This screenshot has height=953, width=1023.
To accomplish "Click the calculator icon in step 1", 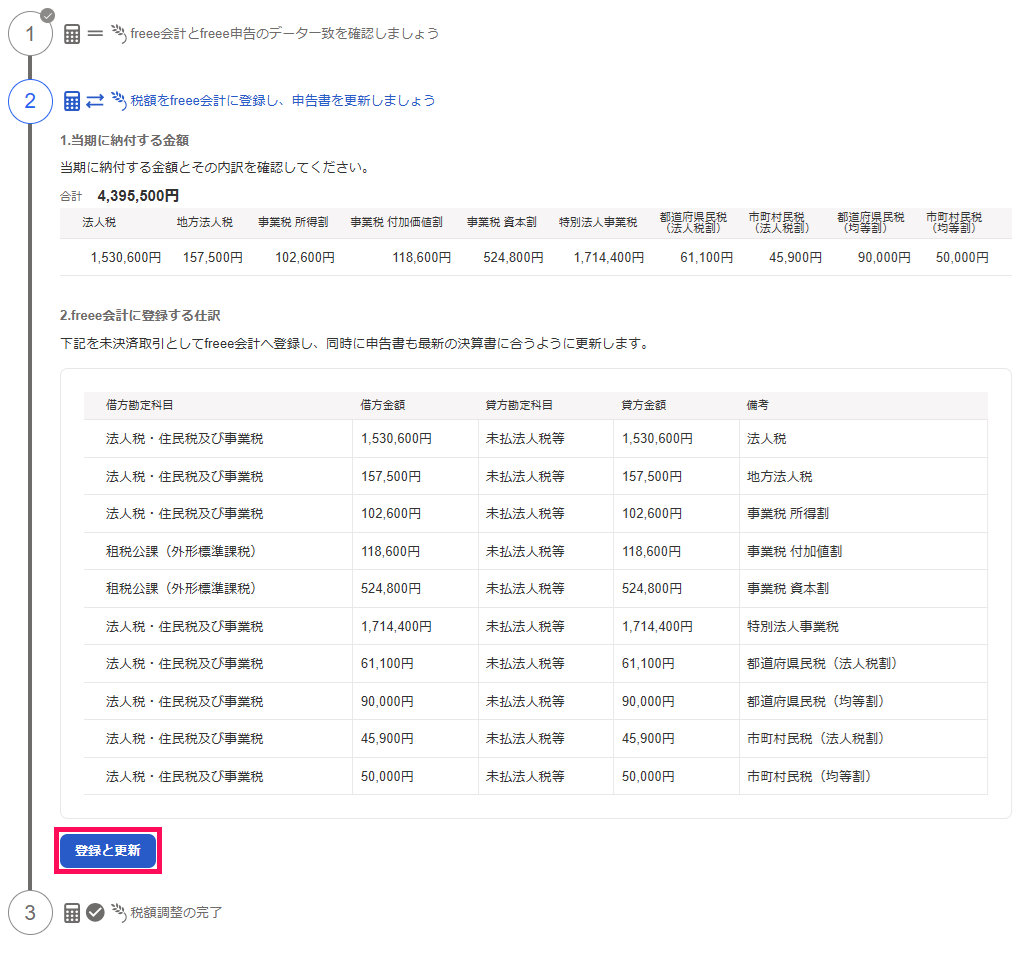I will [72, 34].
